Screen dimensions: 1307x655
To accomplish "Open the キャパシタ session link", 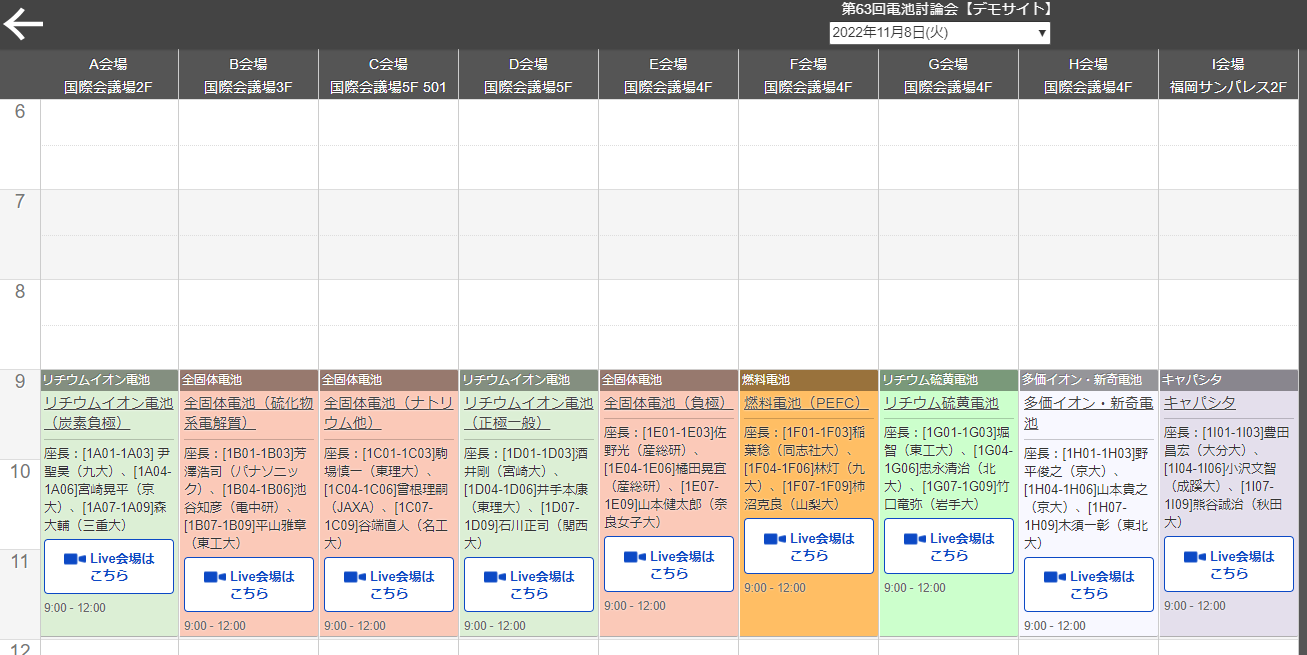I will (1199, 403).
